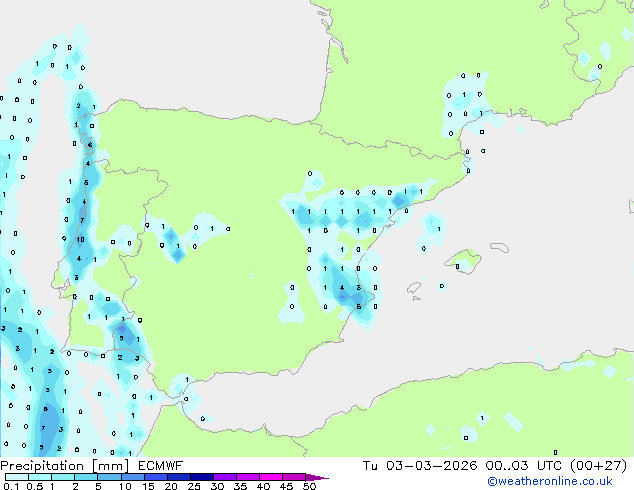
Task: Click the above-50 arrow at the legend end
Action: click(x=317, y=477)
